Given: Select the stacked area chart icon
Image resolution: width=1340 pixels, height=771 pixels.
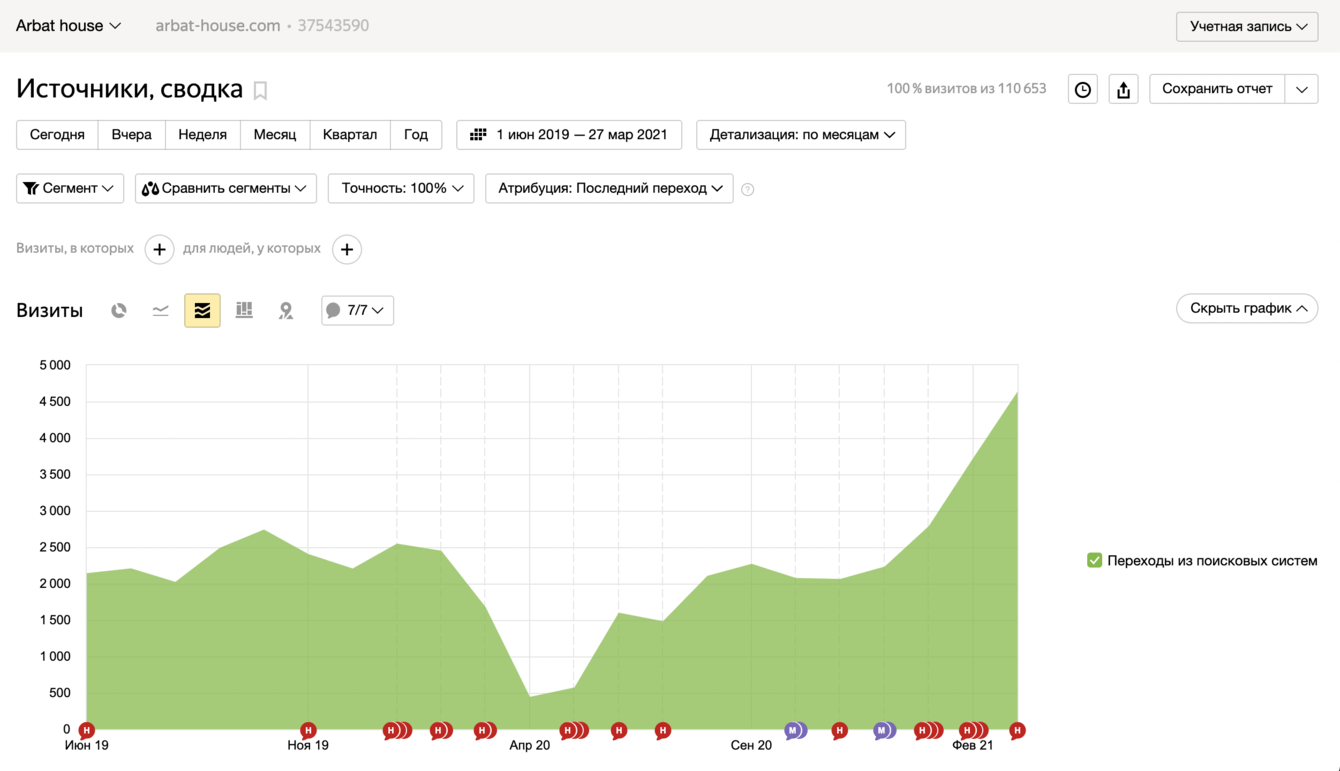Looking at the screenshot, I should point(202,310).
